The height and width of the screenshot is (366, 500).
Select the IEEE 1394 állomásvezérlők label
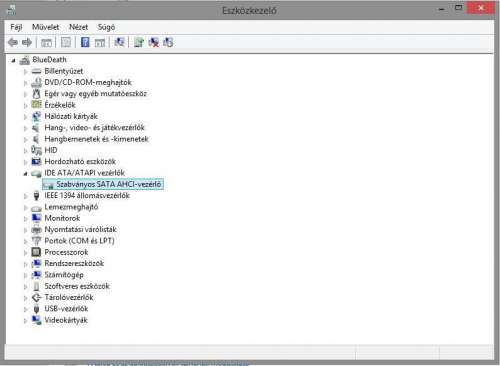coord(87,196)
